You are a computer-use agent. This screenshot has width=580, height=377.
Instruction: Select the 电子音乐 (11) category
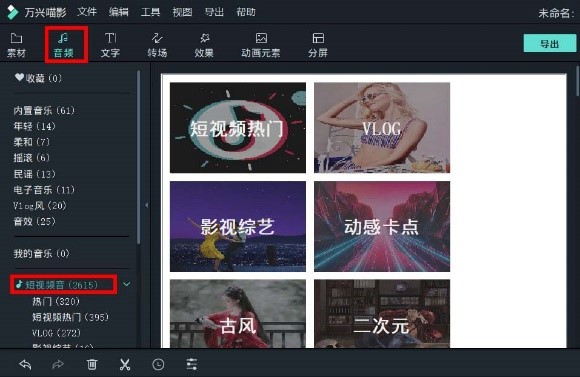pos(44,190)
